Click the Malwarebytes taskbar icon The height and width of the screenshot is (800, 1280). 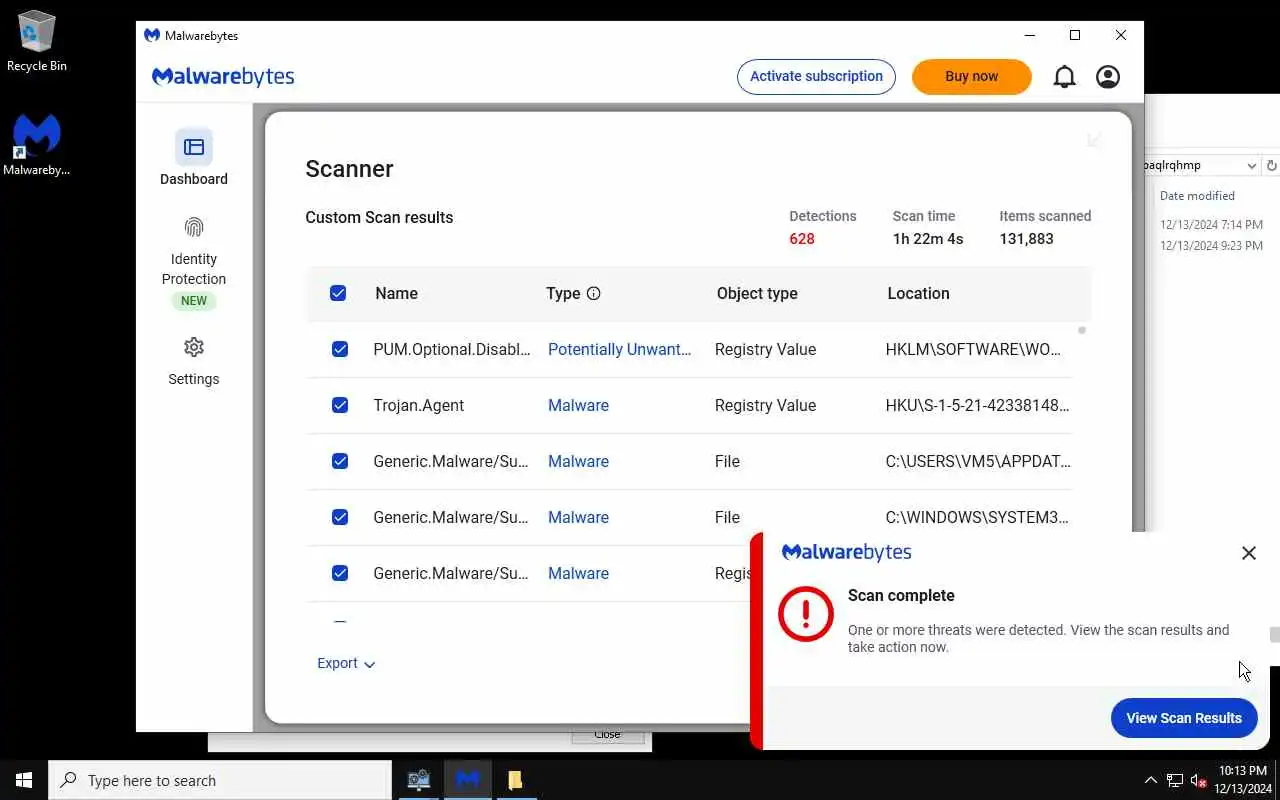(467, 780)
